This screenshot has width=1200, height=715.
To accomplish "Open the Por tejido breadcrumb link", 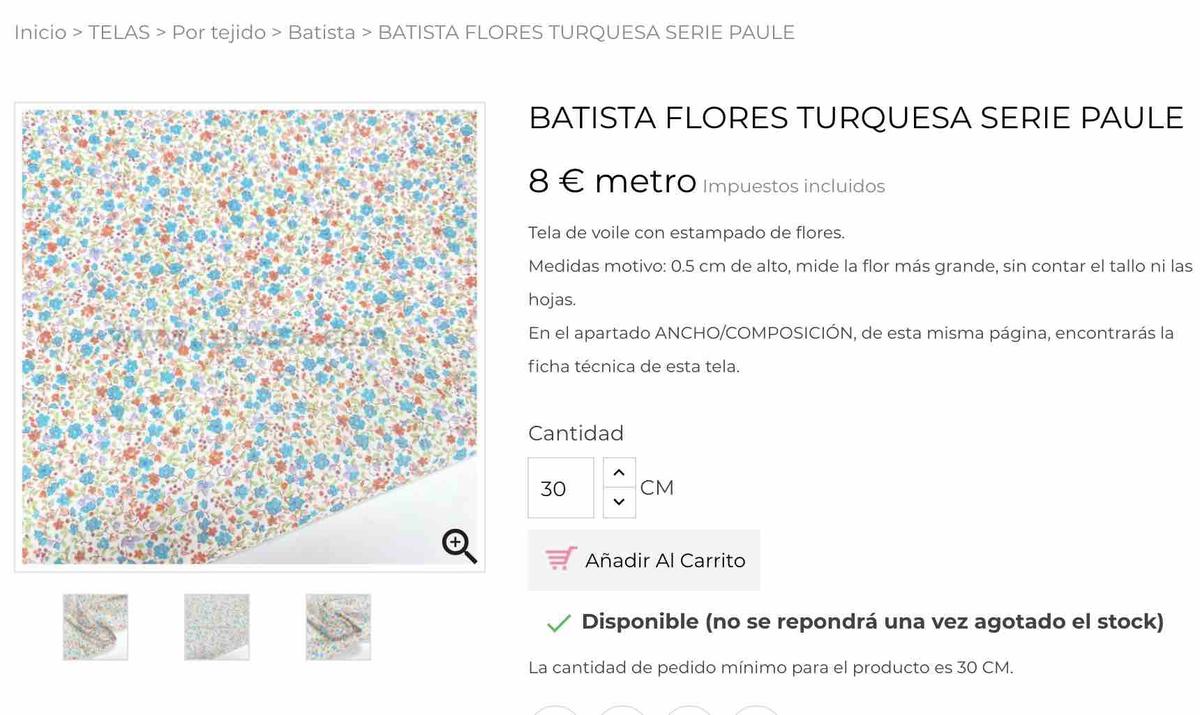I will 219,32.
